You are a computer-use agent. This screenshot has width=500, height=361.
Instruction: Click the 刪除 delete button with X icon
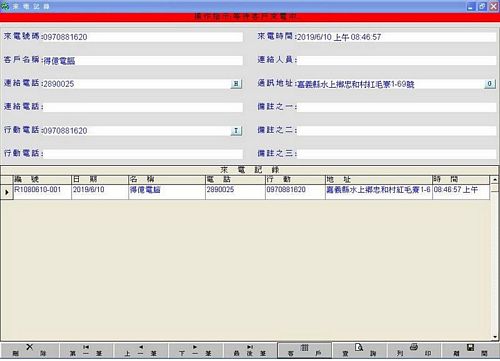click(x=30, y=351)
